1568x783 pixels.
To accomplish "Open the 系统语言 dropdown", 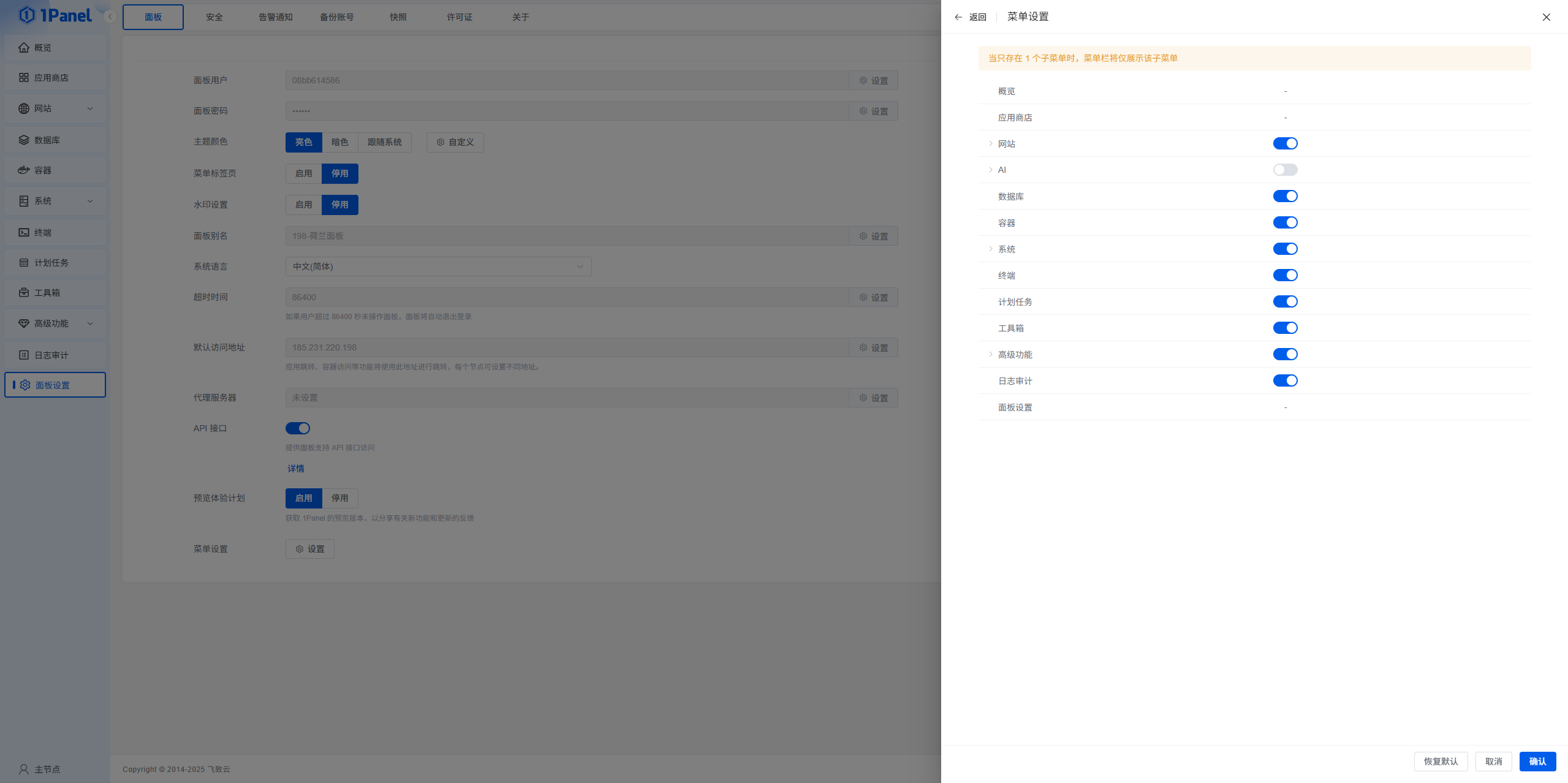I will click(438, 267).
